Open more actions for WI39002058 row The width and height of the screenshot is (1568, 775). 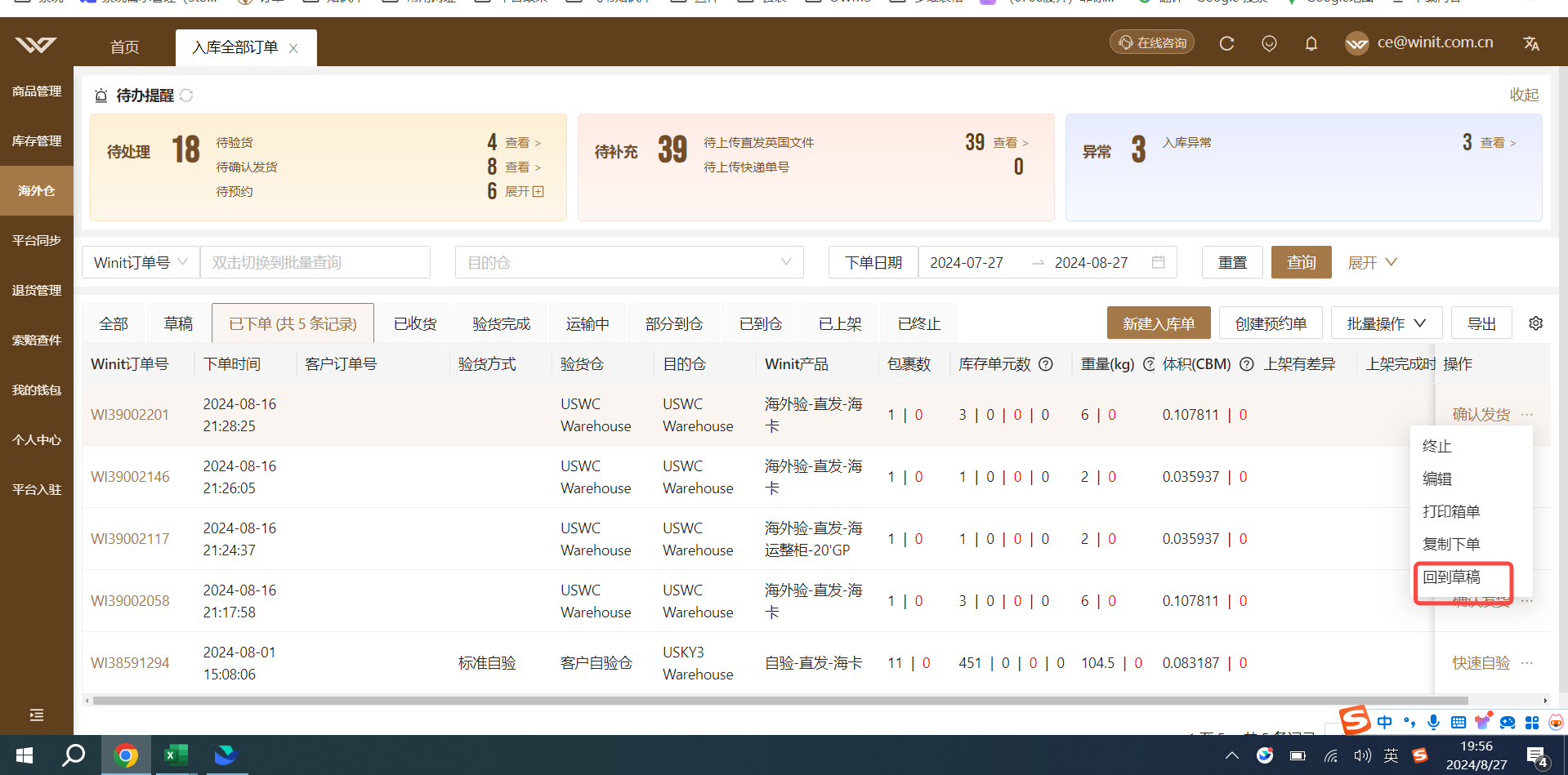[x=1527, y=601]
